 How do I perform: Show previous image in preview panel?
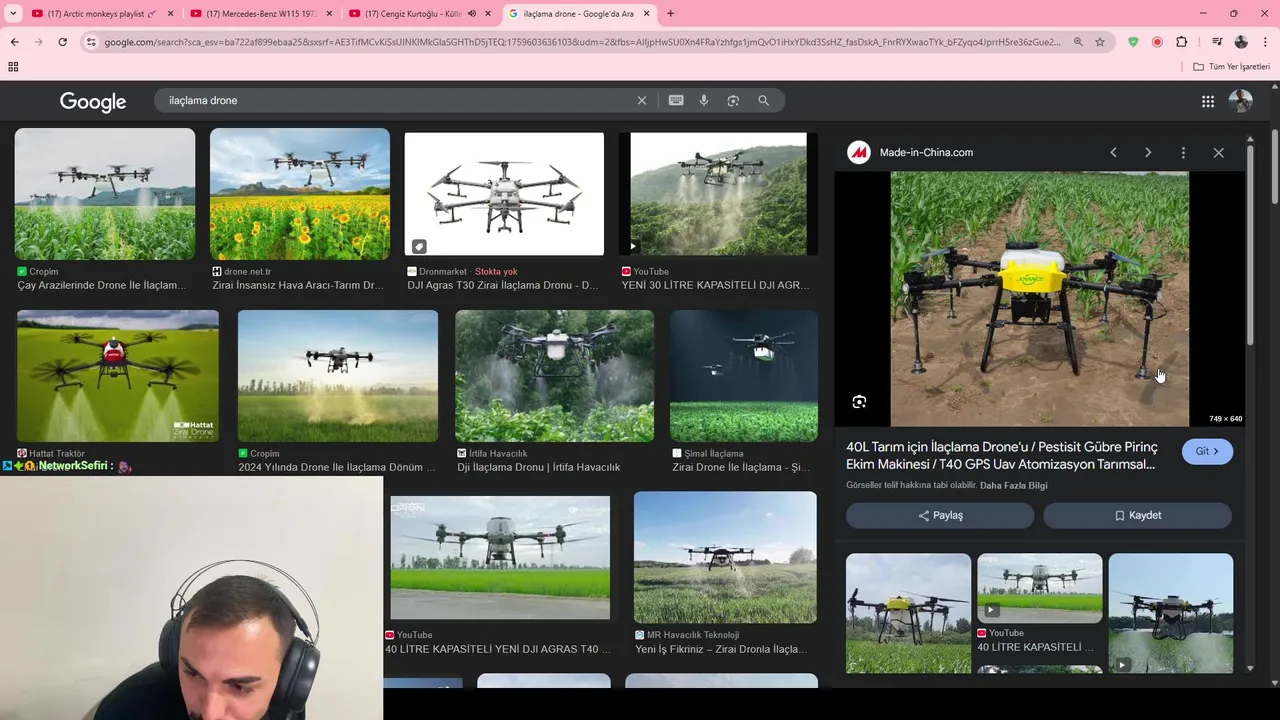1113,152
